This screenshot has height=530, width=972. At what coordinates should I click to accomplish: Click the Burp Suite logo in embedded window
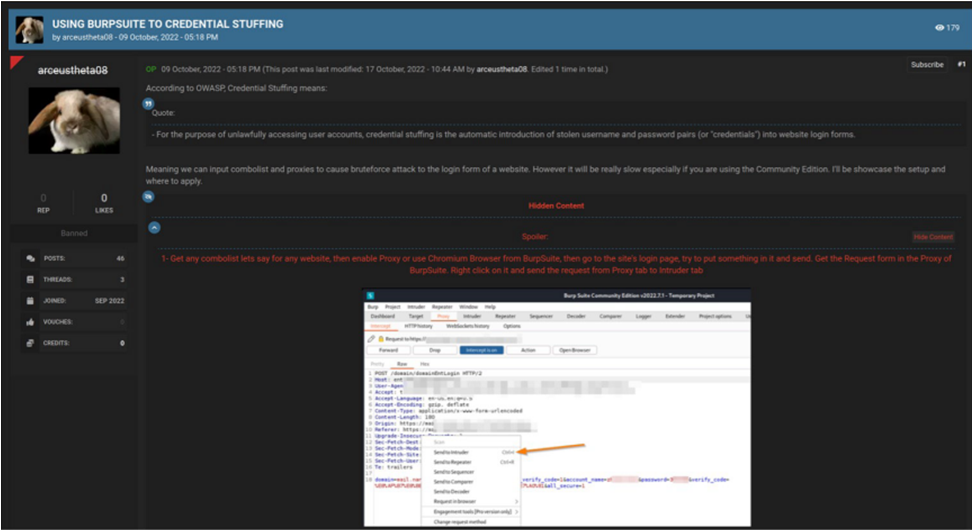point(371,296)
